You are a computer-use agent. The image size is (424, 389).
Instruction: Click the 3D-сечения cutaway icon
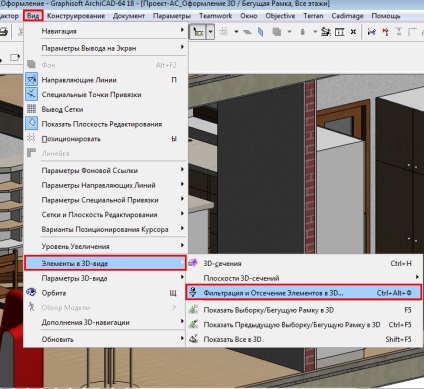(193, 263)
